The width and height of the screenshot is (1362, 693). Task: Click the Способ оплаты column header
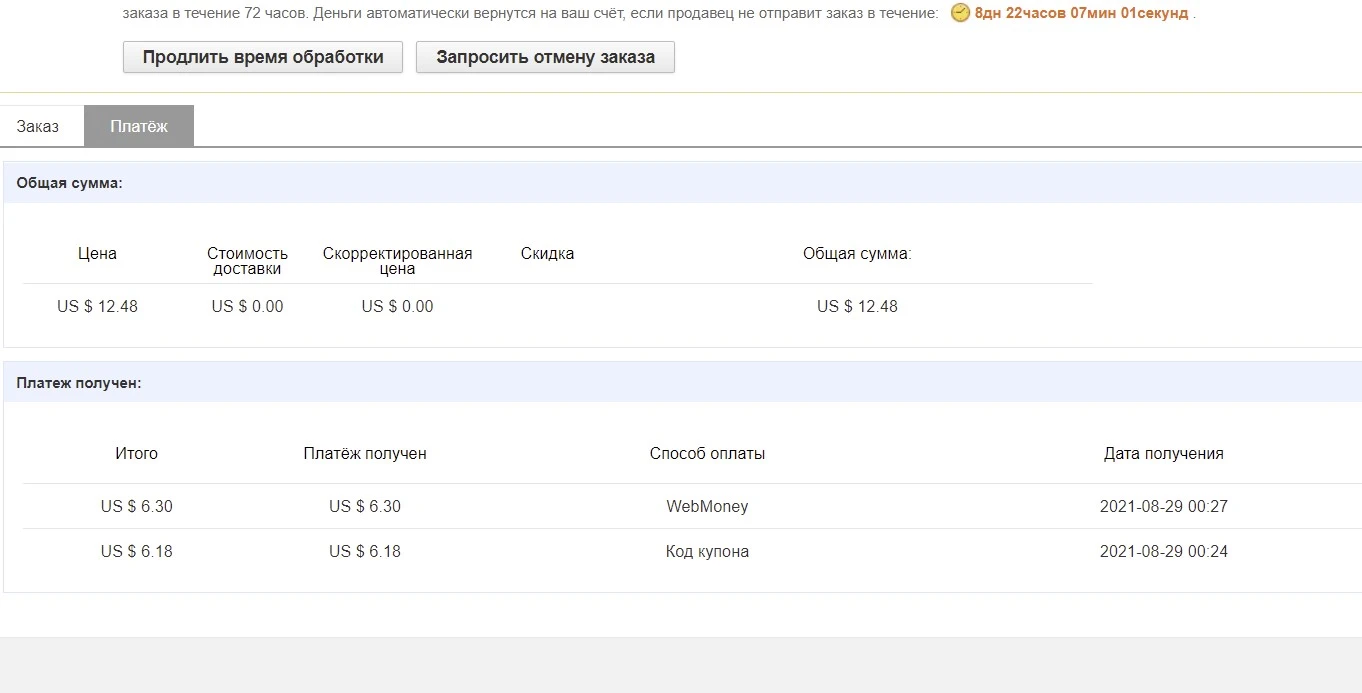click(x=707, y=454)
